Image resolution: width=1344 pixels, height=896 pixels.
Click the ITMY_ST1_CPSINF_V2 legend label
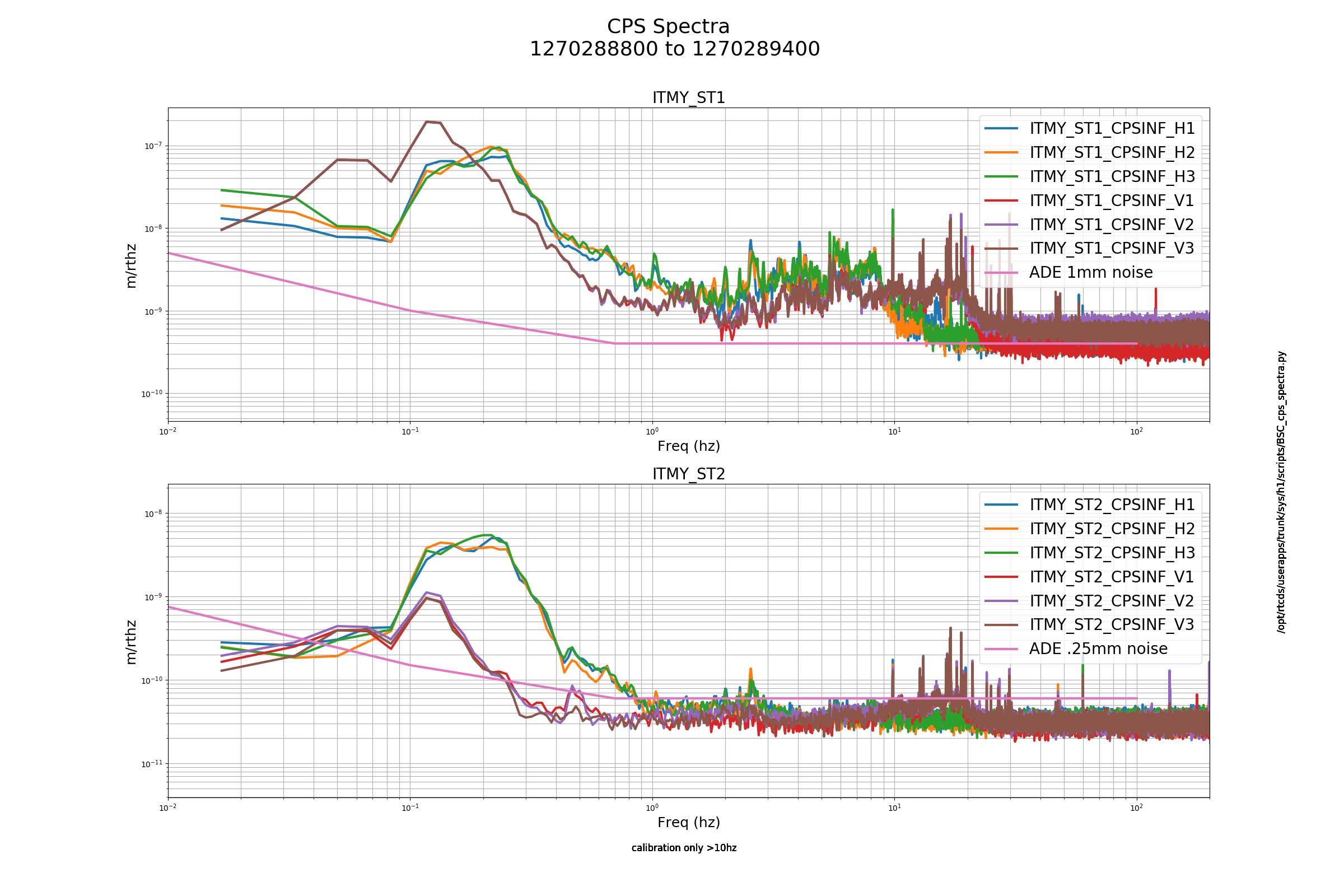pos(1112,225)
